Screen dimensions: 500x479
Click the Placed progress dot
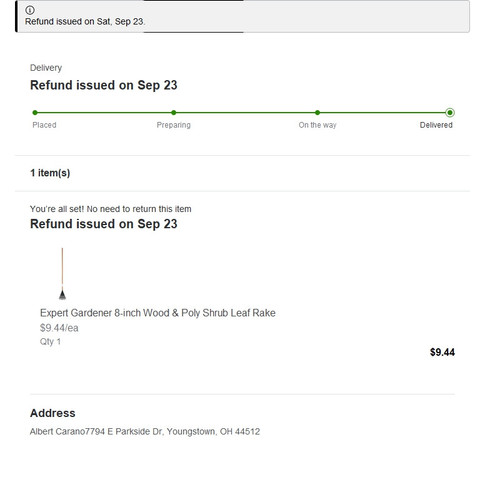(35, 113)
